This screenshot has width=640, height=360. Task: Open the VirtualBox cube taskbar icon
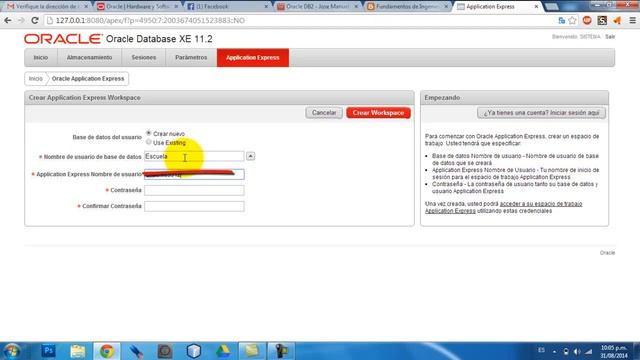click(194, 351)
